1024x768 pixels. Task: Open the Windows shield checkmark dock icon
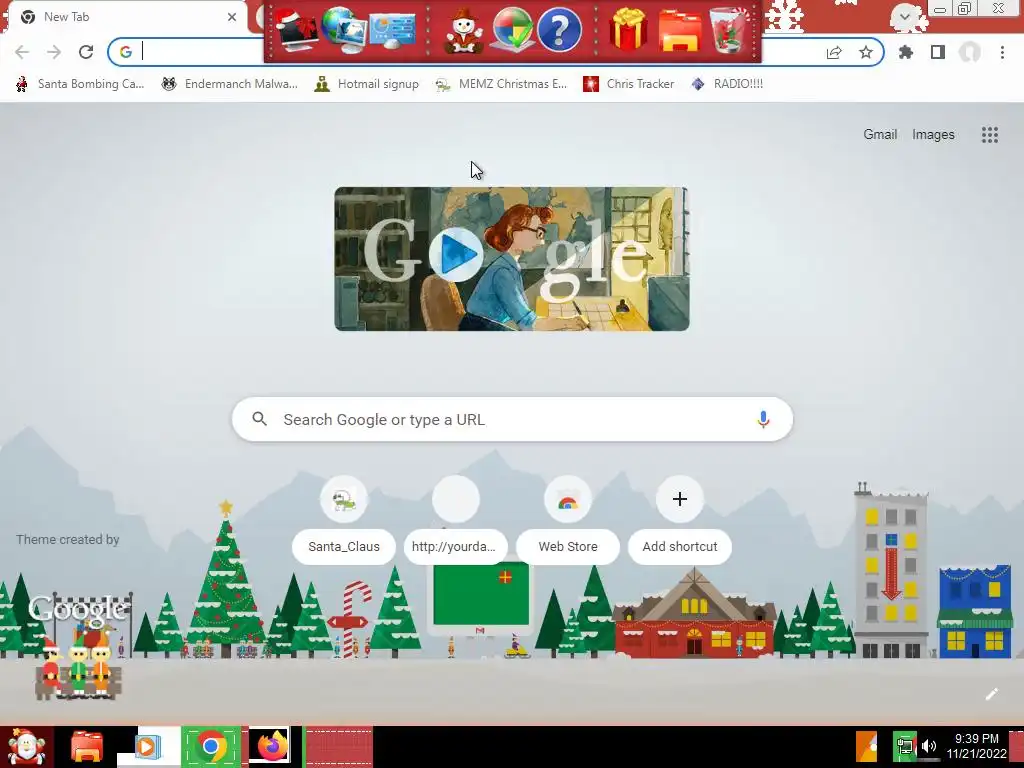pyautogui.click(x=512, y=30)
